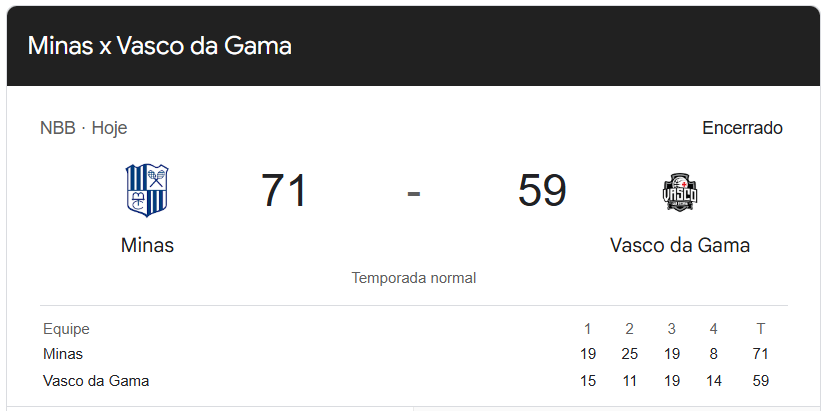Click Minas second quarter score 25
828x411 pixels.
coord(630,354)
